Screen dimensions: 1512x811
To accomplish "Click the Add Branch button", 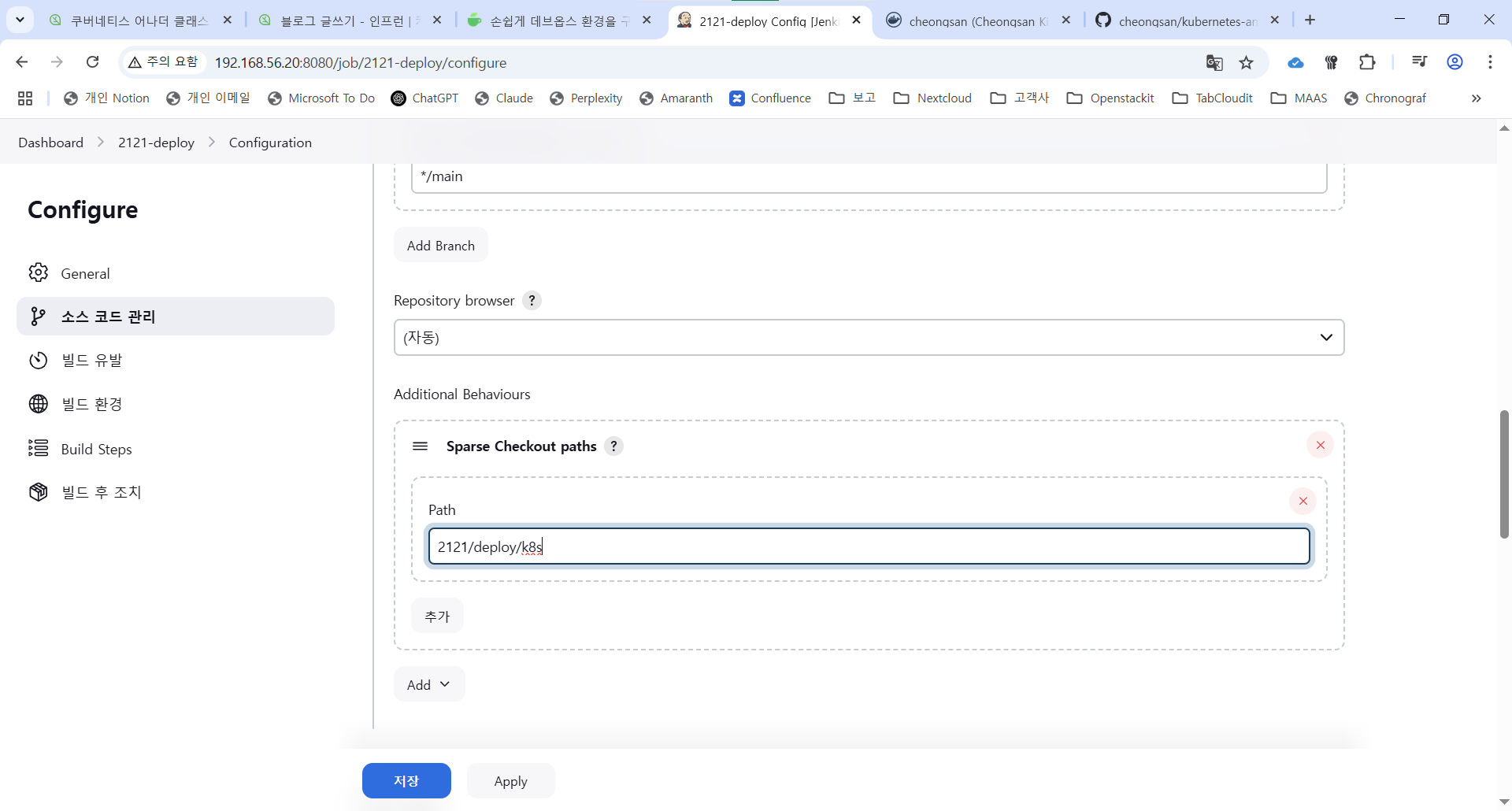I will point(441,245).
